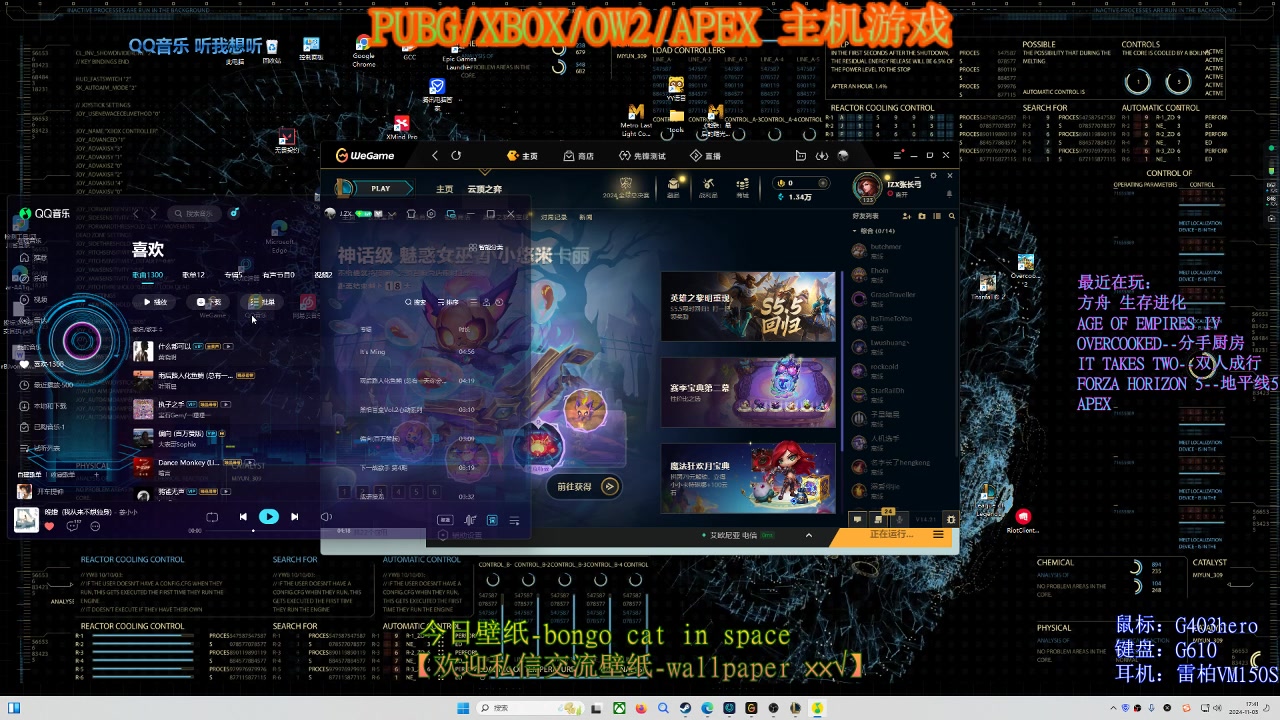Open 2024 全球总决赛 worlds icon
Image resolution: width=1280 pixels, height=720 pixels.
pyautogui.click(x=625, y=187)
